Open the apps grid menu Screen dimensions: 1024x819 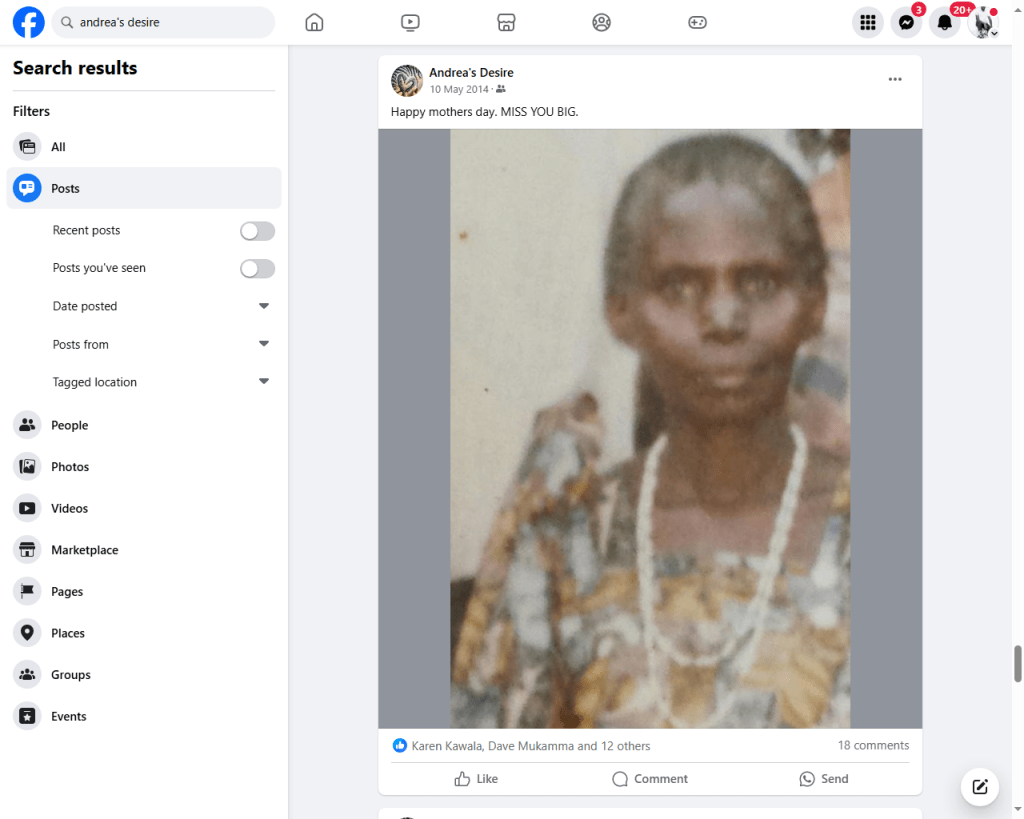coord(868,22)
